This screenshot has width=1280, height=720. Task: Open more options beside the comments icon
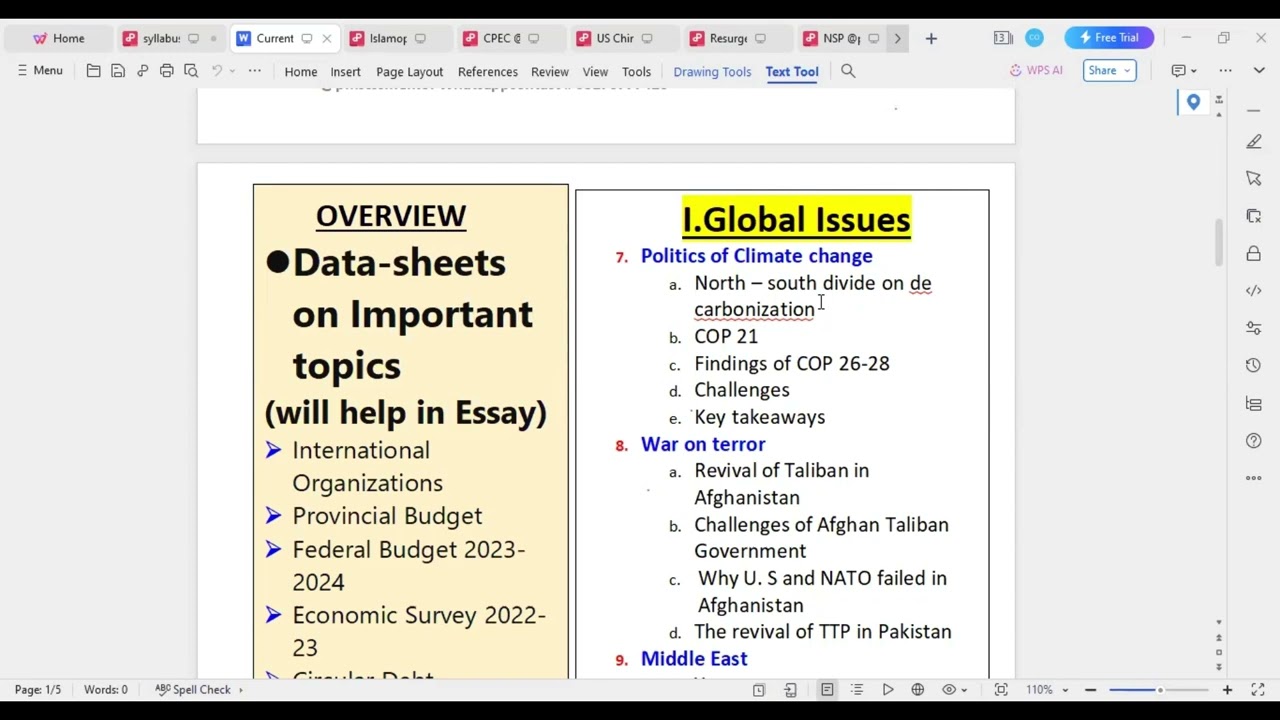point(1226,70)
